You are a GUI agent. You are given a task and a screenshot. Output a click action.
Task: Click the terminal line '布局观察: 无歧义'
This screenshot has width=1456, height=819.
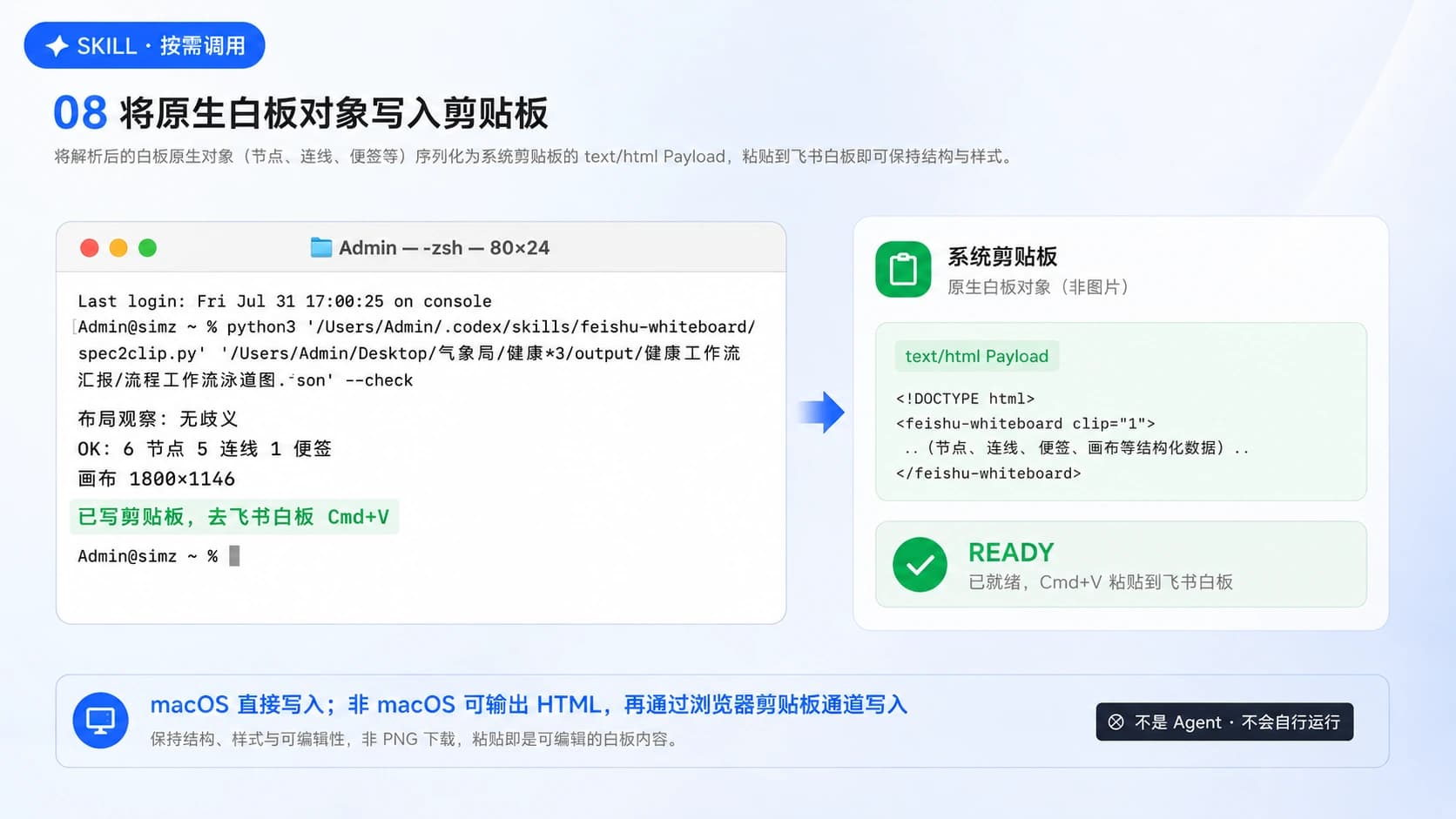158,419
